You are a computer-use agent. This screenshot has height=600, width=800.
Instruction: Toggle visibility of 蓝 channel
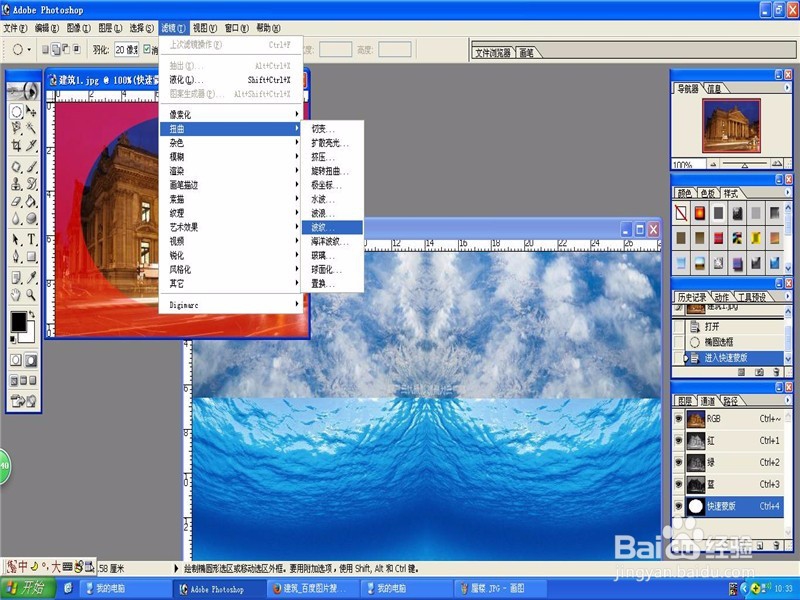click(678, 484)
